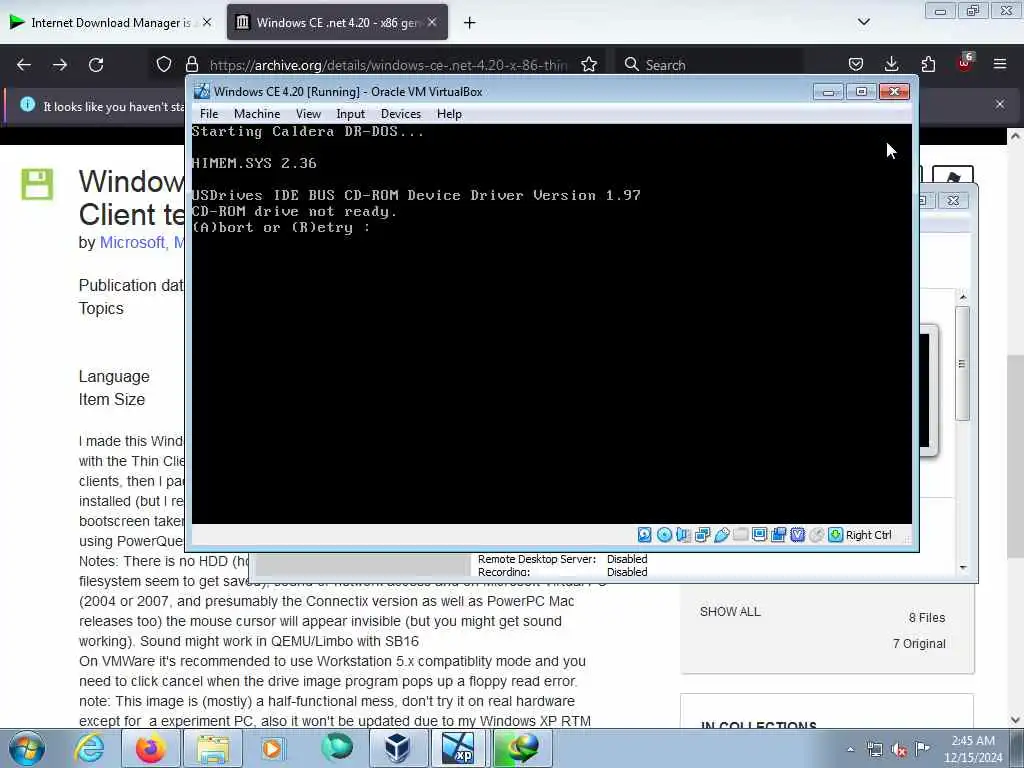Open Windows Media Player from taskbar
1024x768 pixels.
pos(272,748)
